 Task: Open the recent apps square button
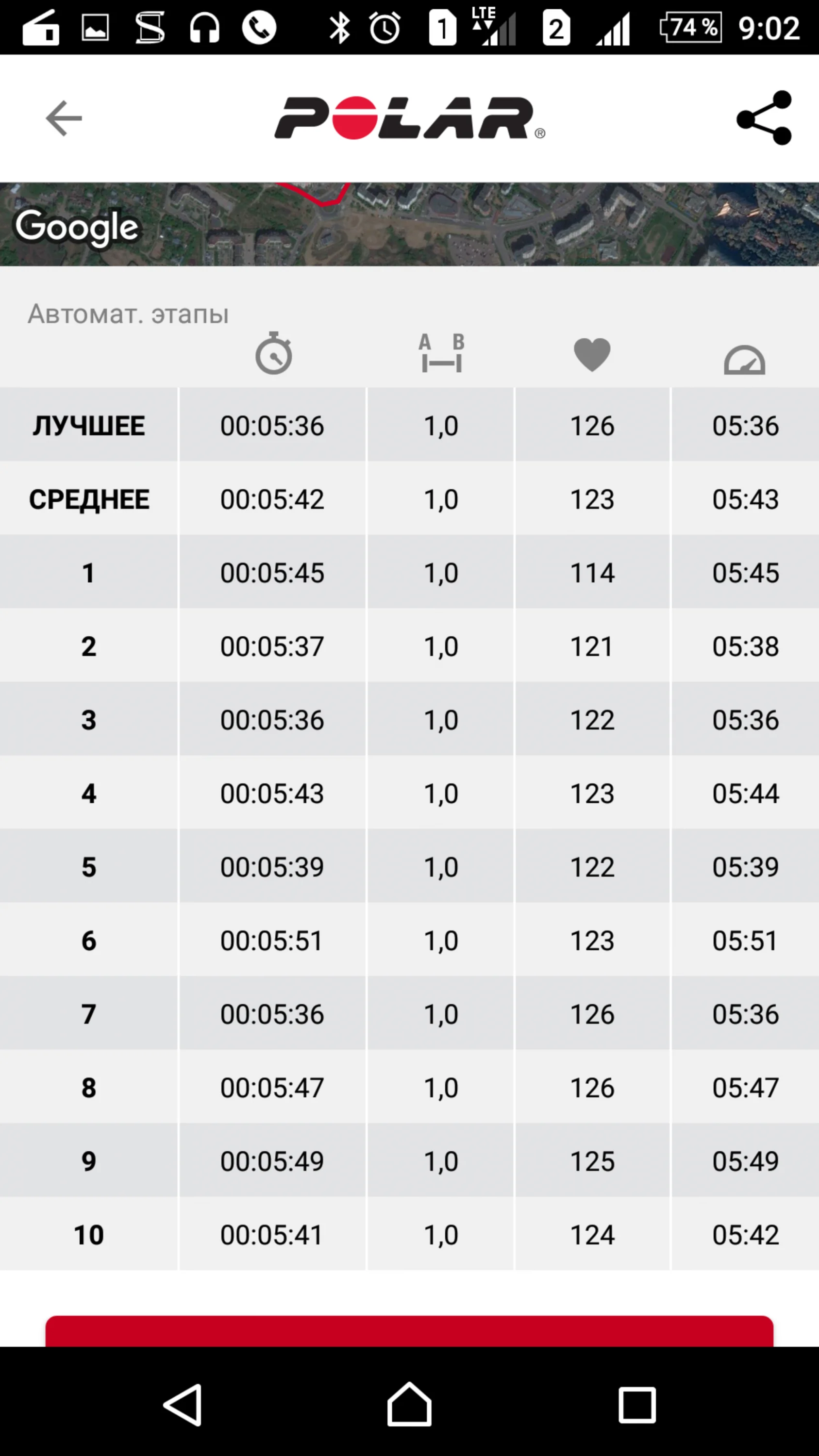click(637, 1404)
